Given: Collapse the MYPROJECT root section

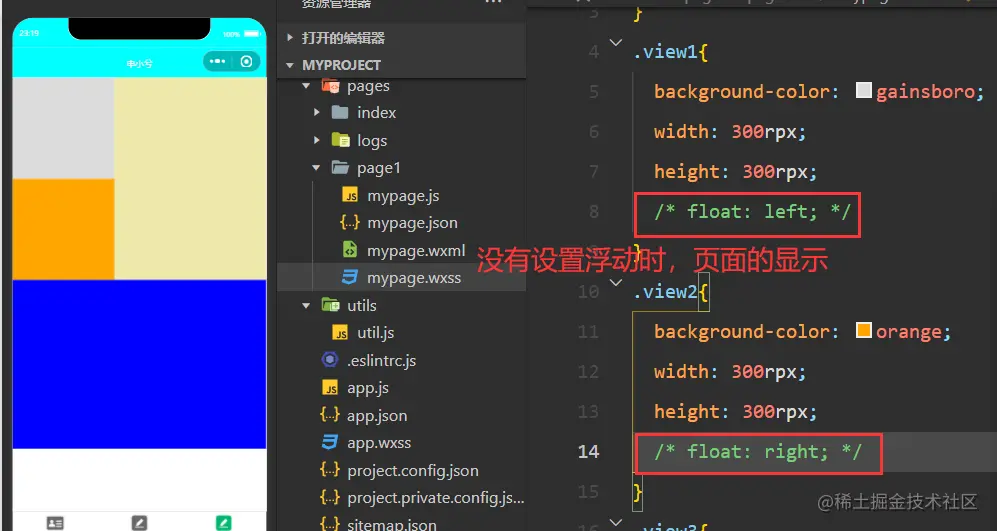Looking at the screenshot, I should [x=290, y=65].
